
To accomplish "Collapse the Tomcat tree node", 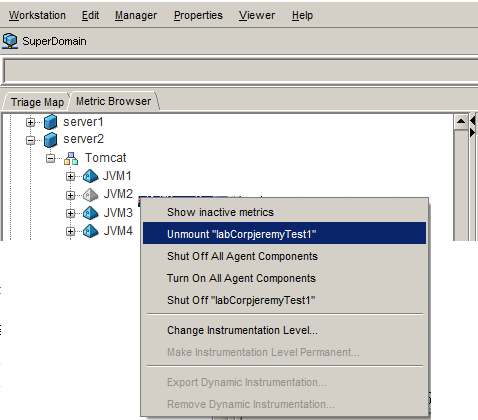I will (x=50, y=158).
